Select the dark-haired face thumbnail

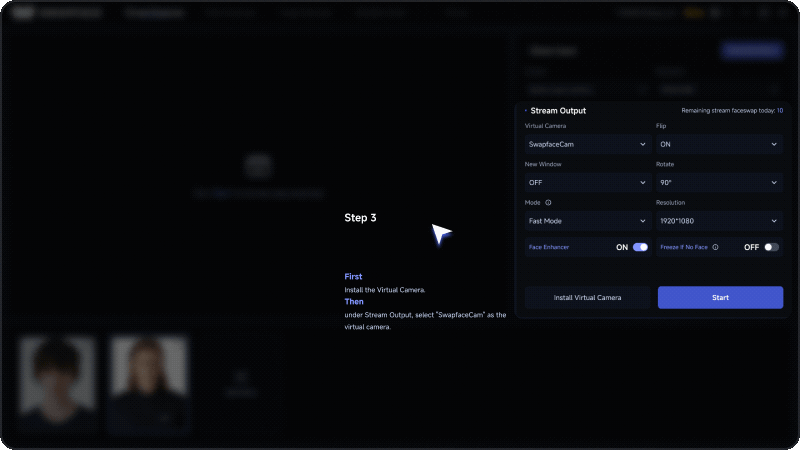(x=57, y=380)
